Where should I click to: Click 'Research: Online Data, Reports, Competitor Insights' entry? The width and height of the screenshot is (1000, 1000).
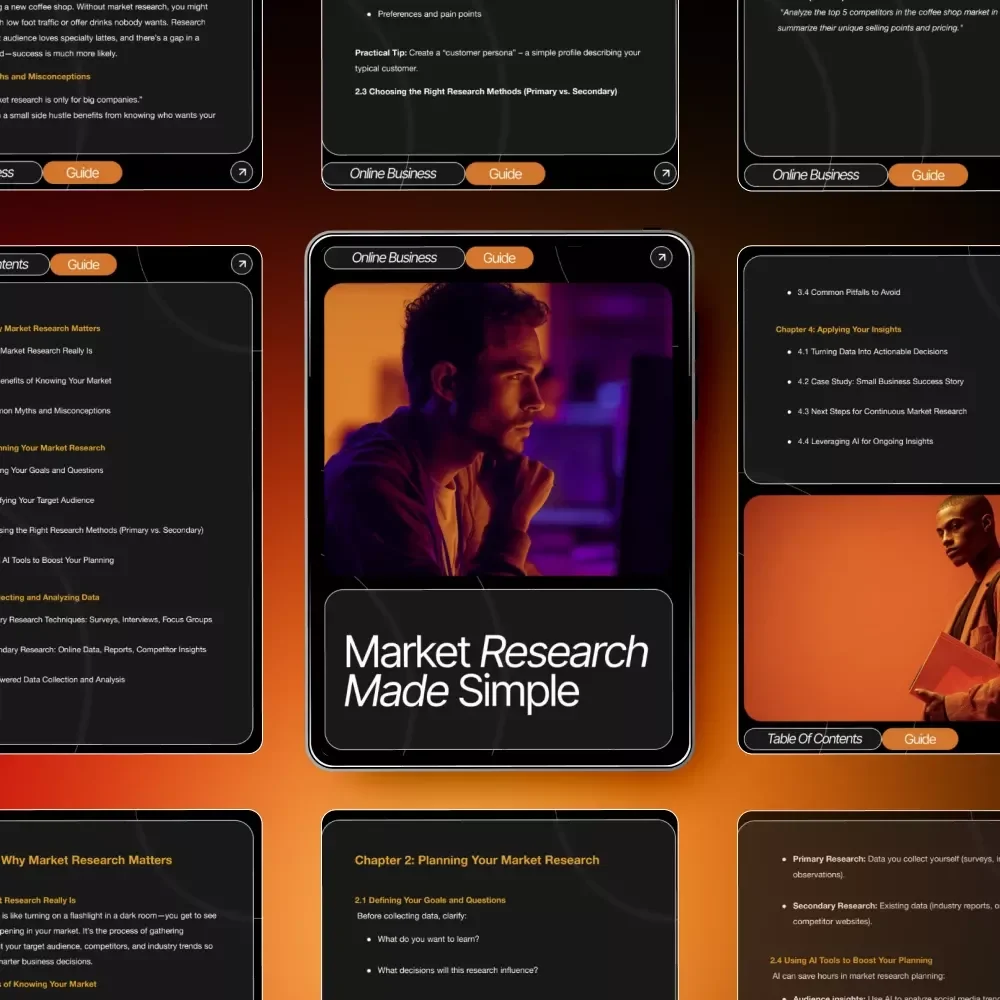tap(103, 649)
